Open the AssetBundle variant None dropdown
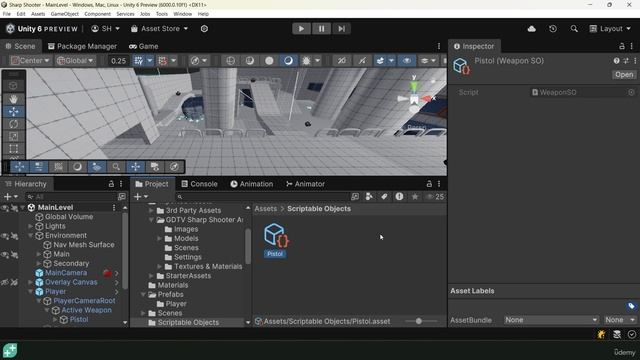 click(620, 320)
